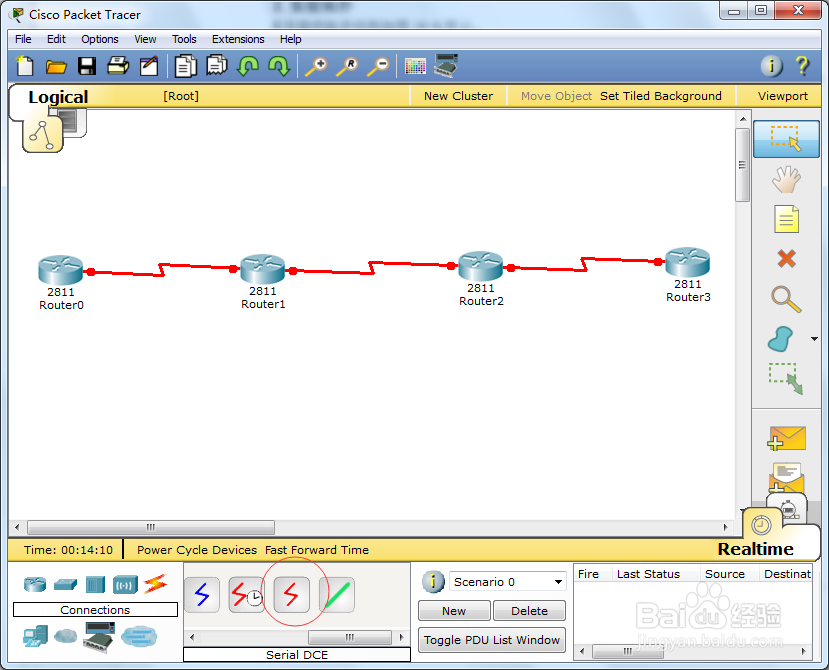Viewport: 829px width, 670px height.
Task: Choose the Delete red X tool
Action: click(x=787, y=259)
